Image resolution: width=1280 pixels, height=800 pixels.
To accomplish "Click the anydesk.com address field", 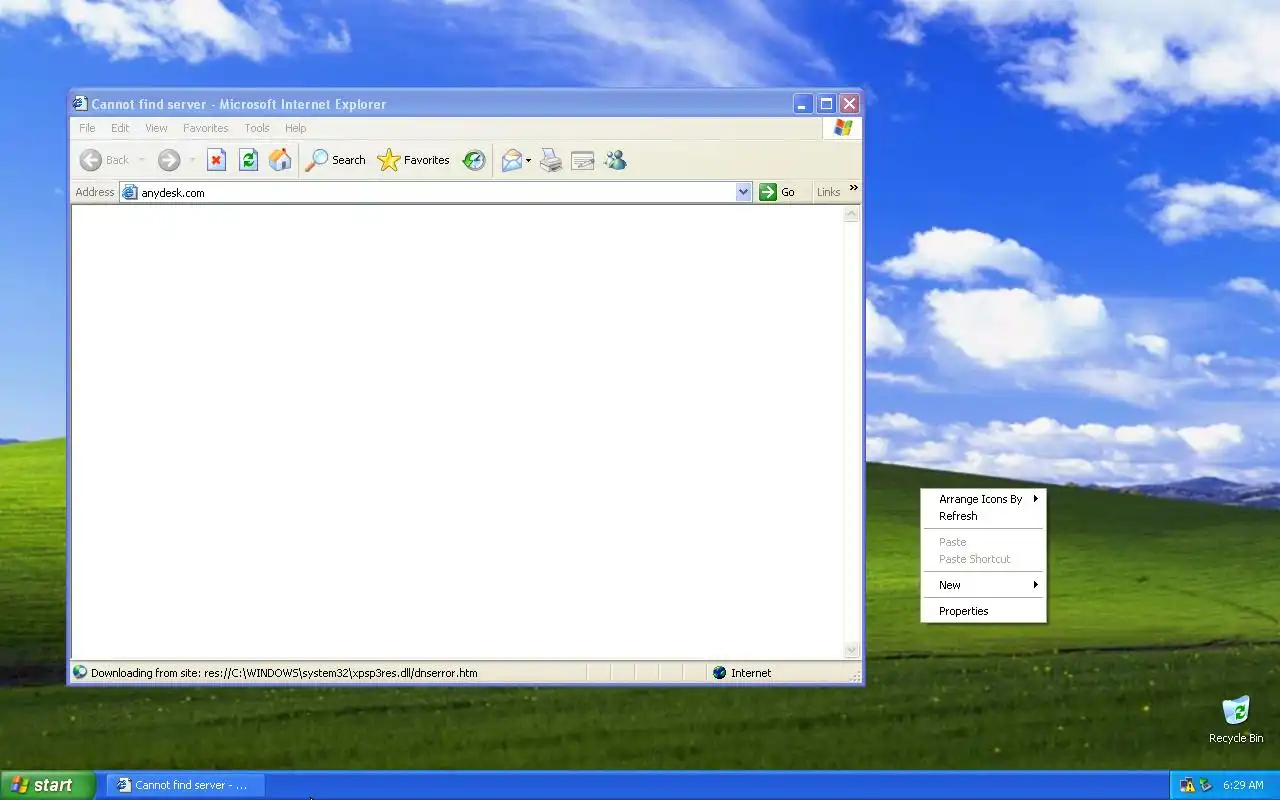I will pyautogui.click(x=436, y=192).
